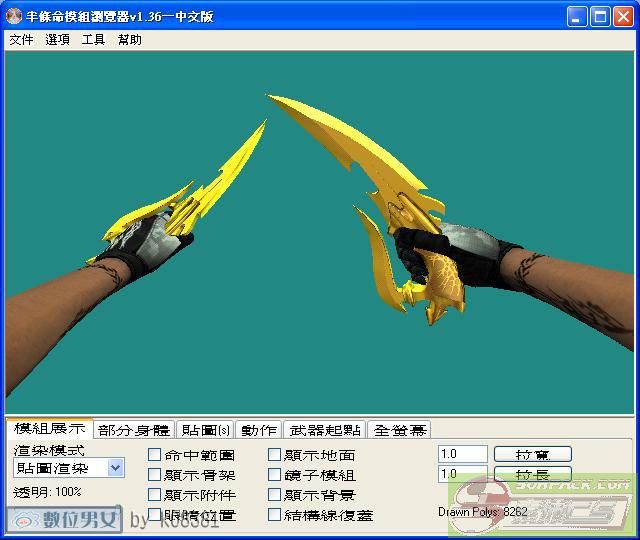This screenshot has height=540, width=640.
Task: Click the width scale input field beside 拉寬
Action: (x=462, y=454)
